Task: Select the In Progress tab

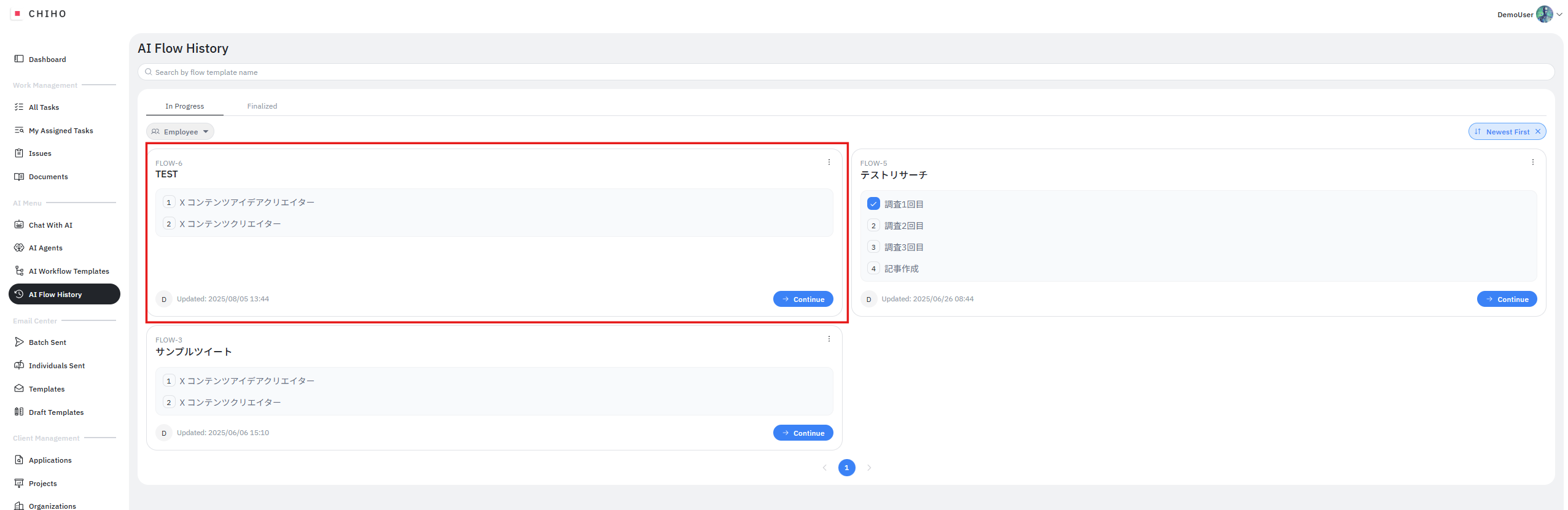Action: click(184, 106)
